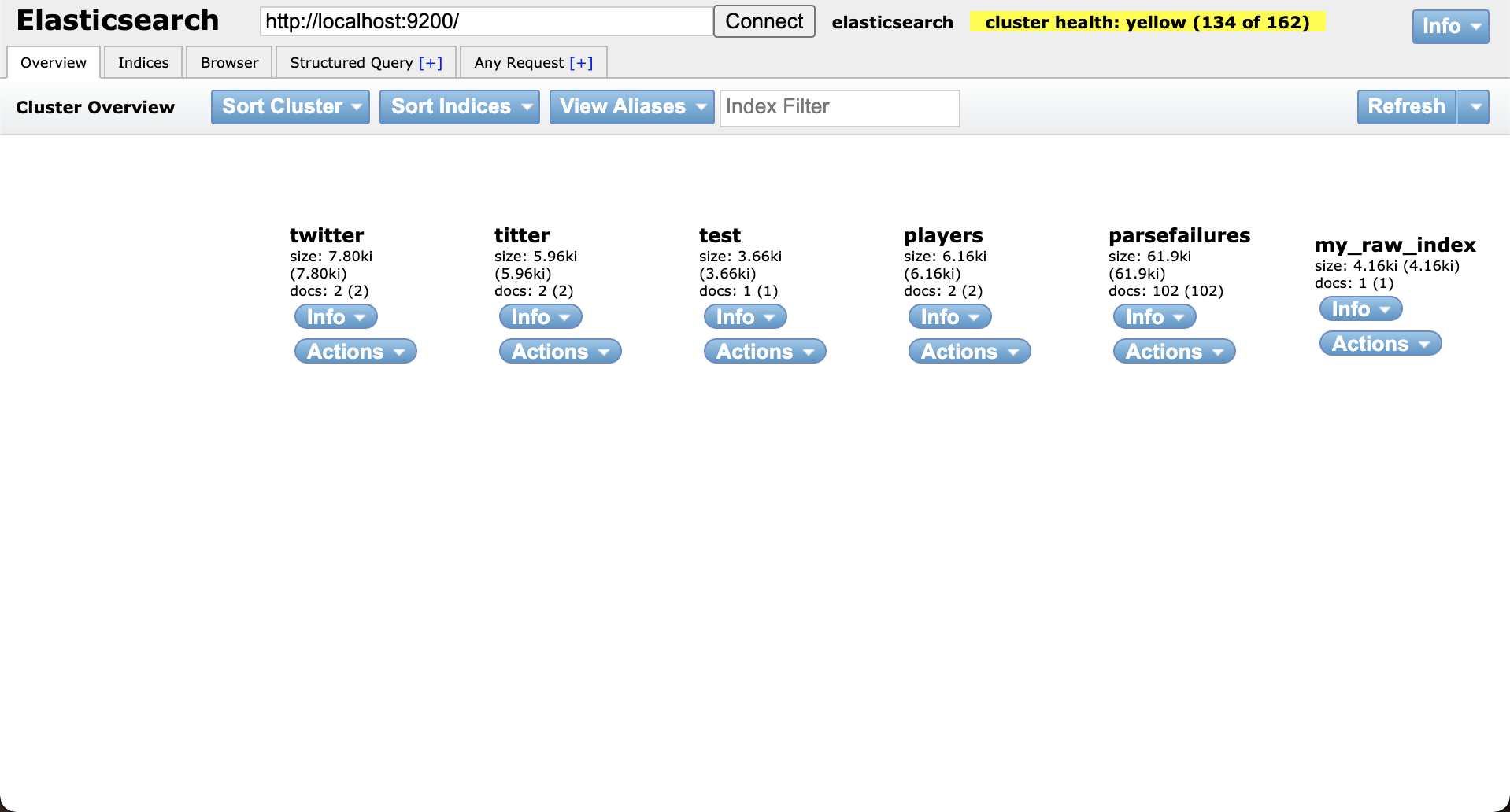Open the Info dropdown for the titter index
Screen dimensions: 1510x812
pos(539,316)
